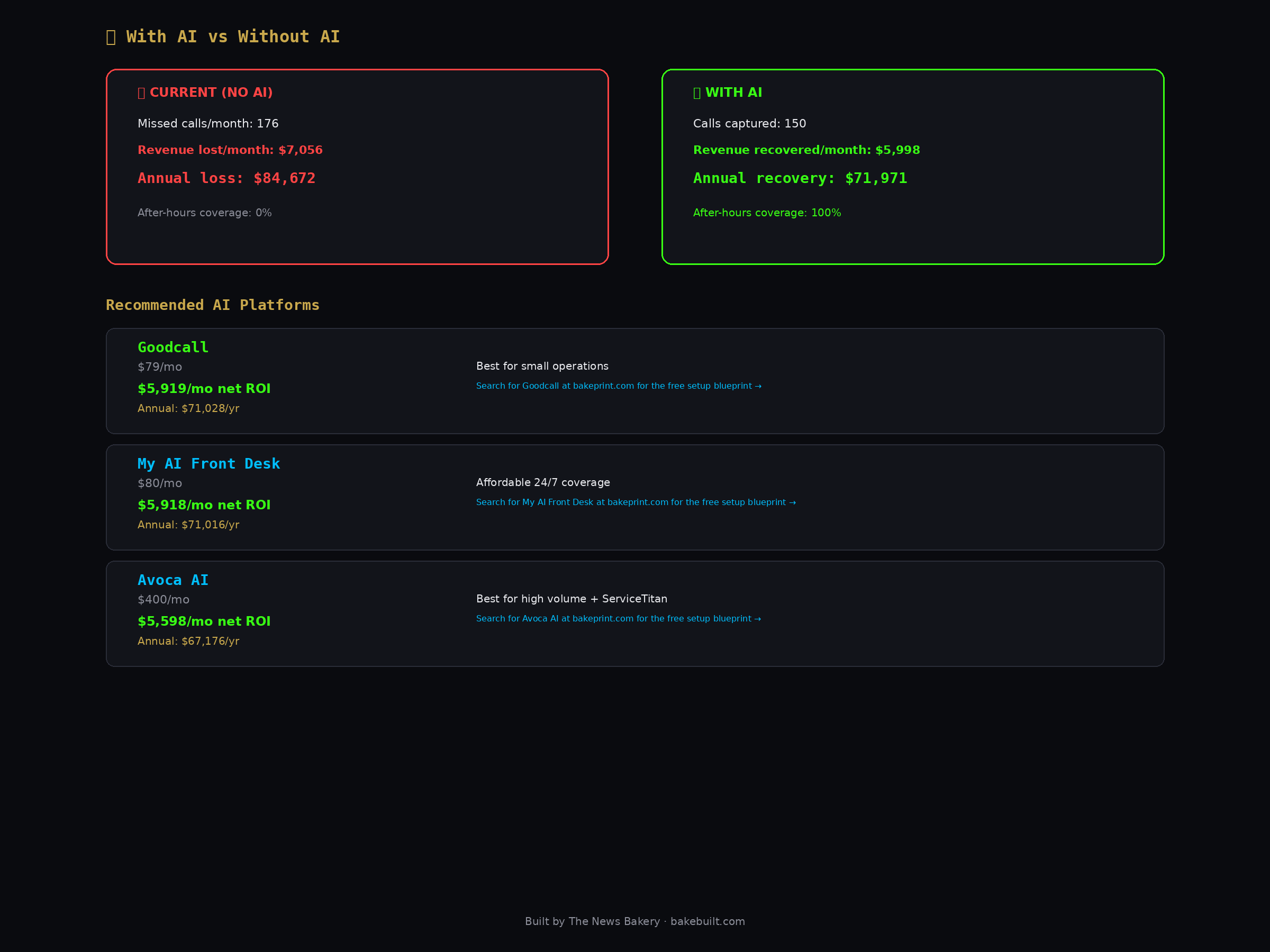Select 'After-hours coverage: 100%' line
This screenshot has width=1270, height=952.
click(x=766, y=213)
